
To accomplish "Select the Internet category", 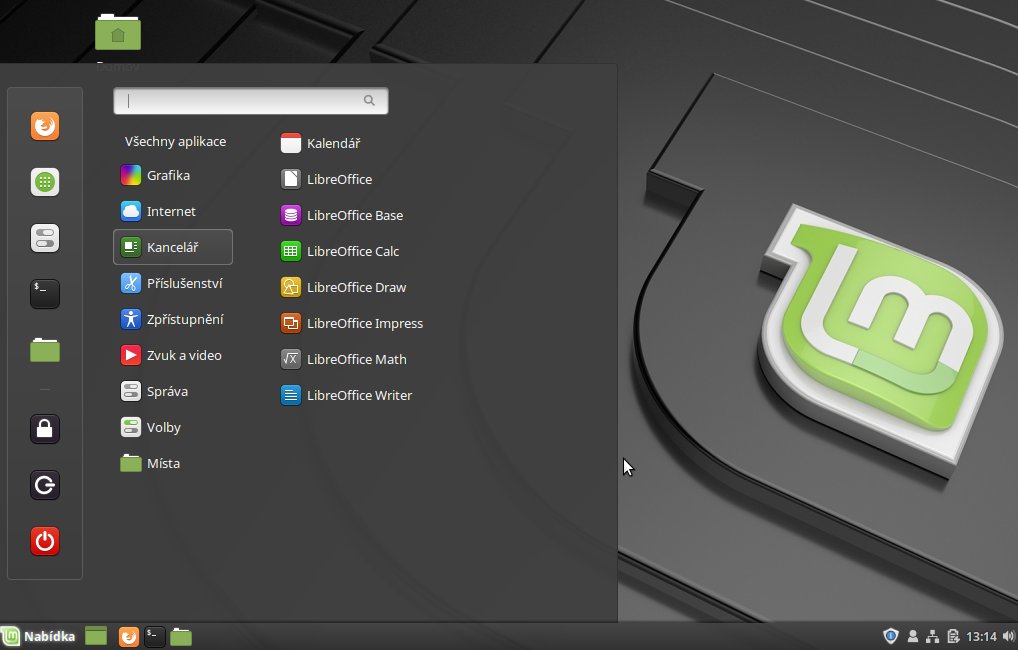I will (158, 211).
